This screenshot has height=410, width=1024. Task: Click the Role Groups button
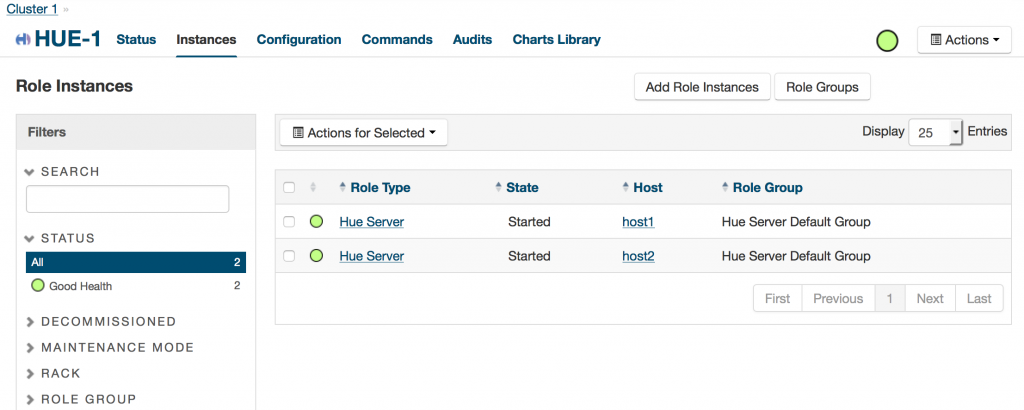[x=822, y=87]
